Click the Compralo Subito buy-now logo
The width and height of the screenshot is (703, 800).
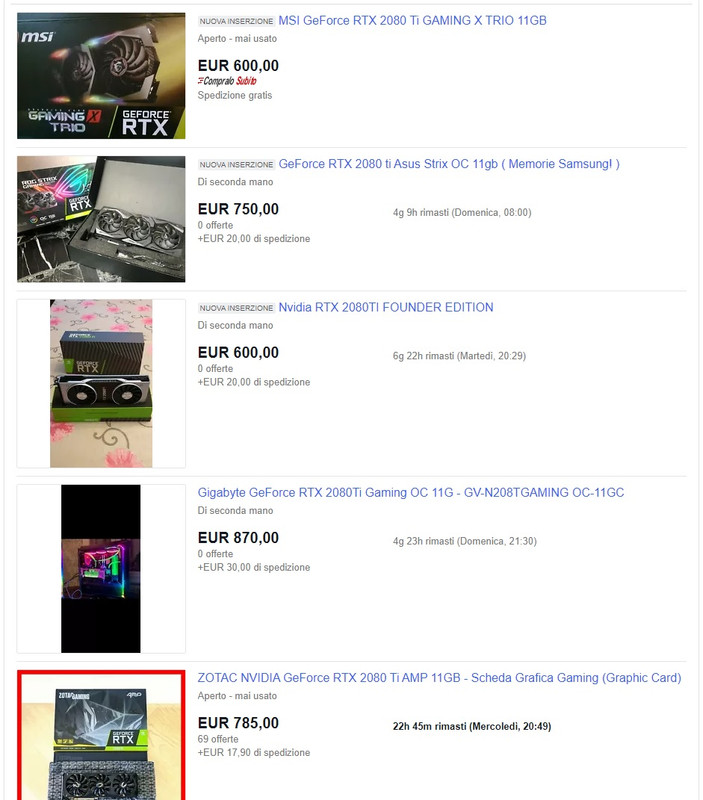pyautogui.click(x=227, y=81)
